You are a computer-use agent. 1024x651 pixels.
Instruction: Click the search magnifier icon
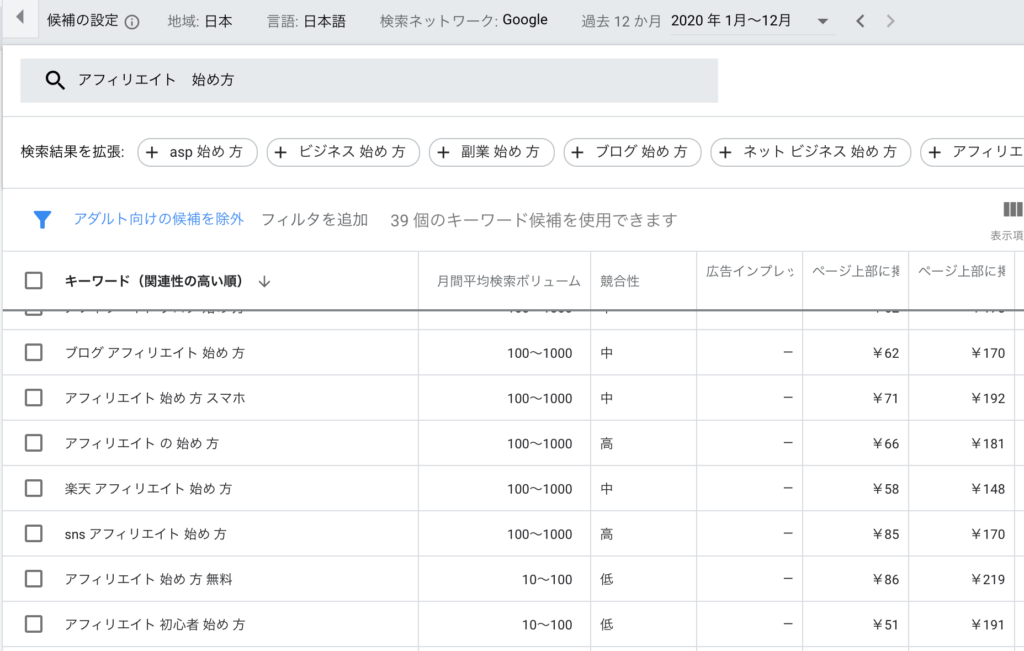point(55,80)
